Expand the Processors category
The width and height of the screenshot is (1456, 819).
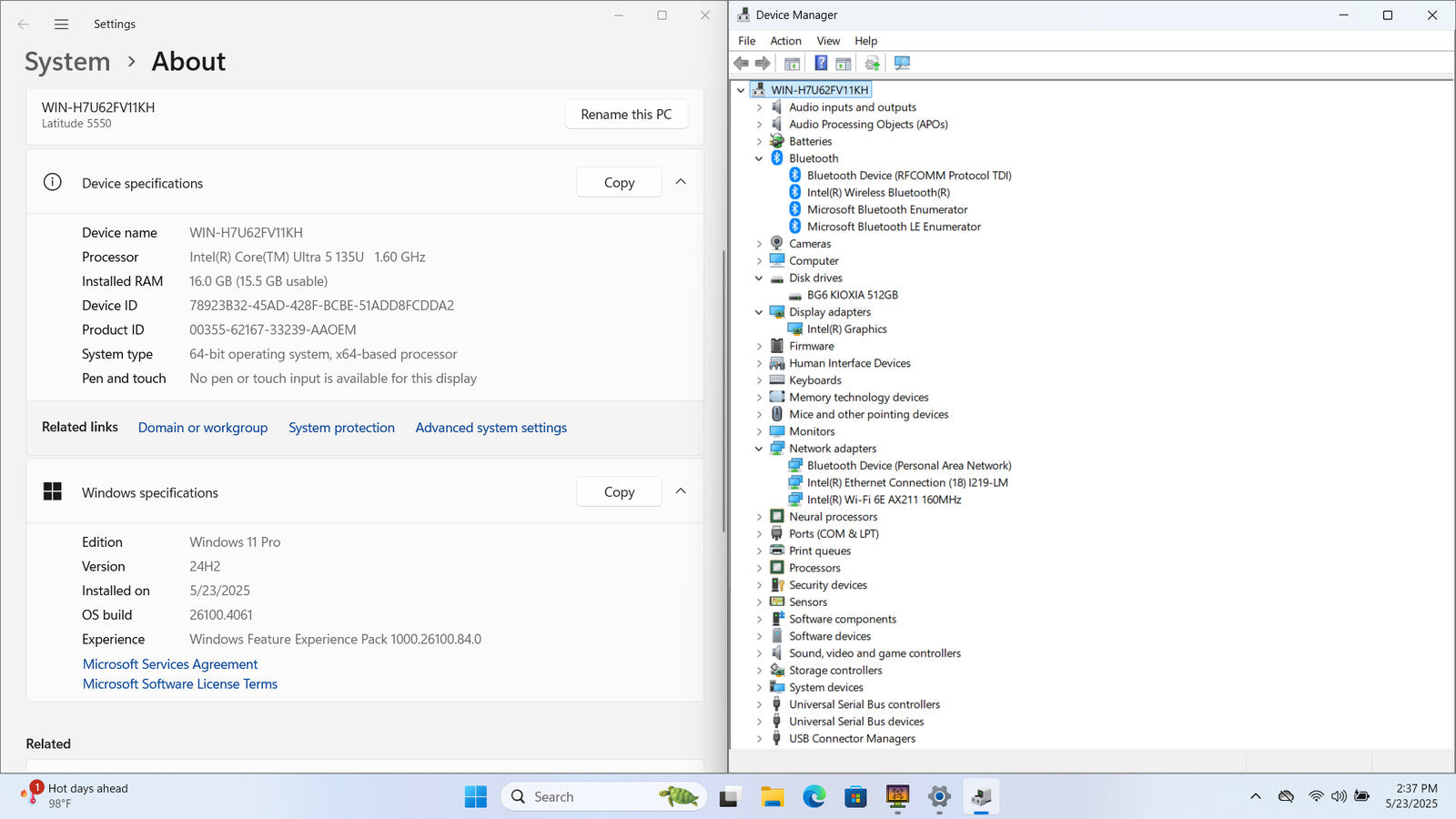[759, 568]
